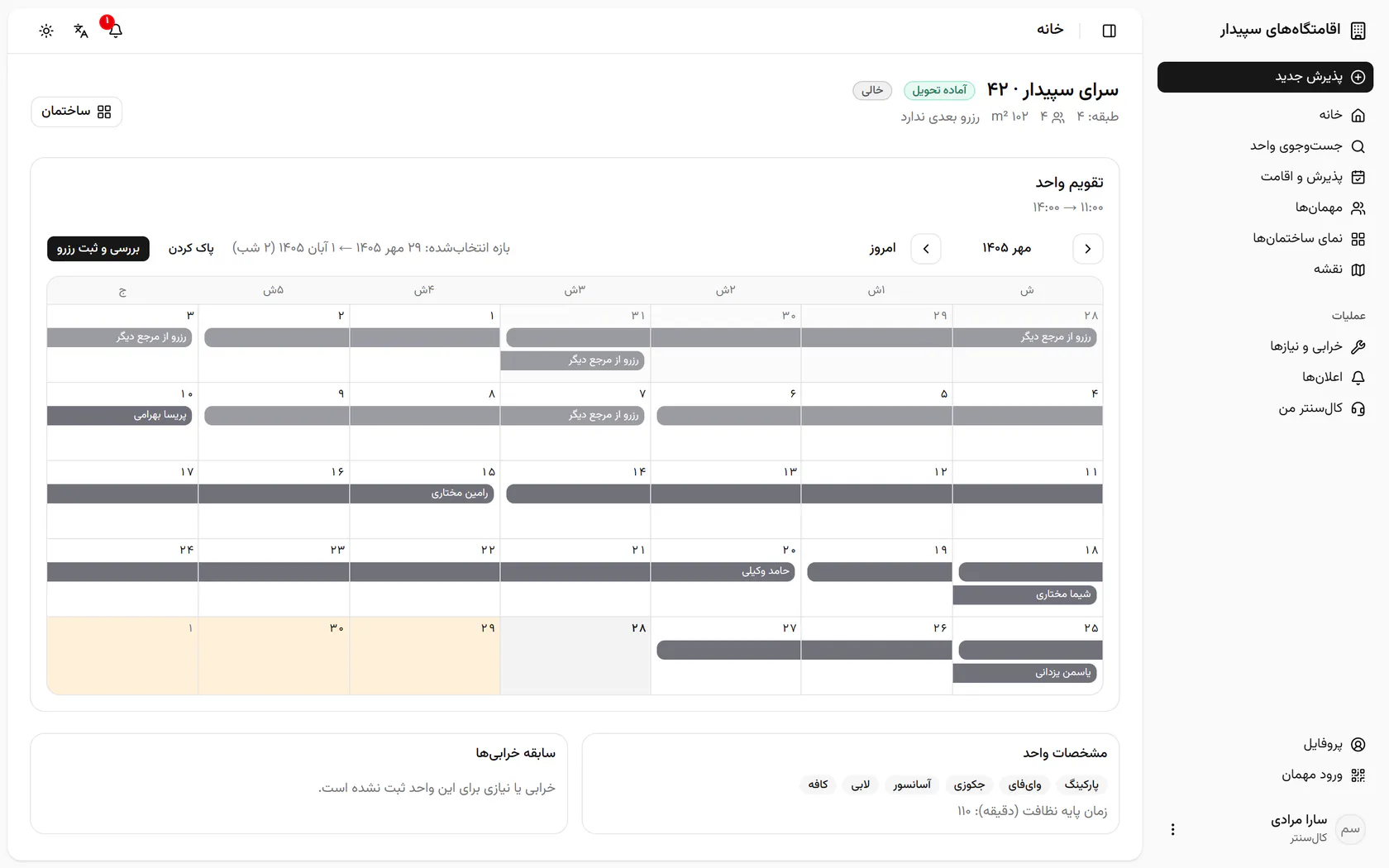Click پاک کردن to clear the selection
Image resolution: width=1389 pixels, height=868 pixels.
pos(191,249)
